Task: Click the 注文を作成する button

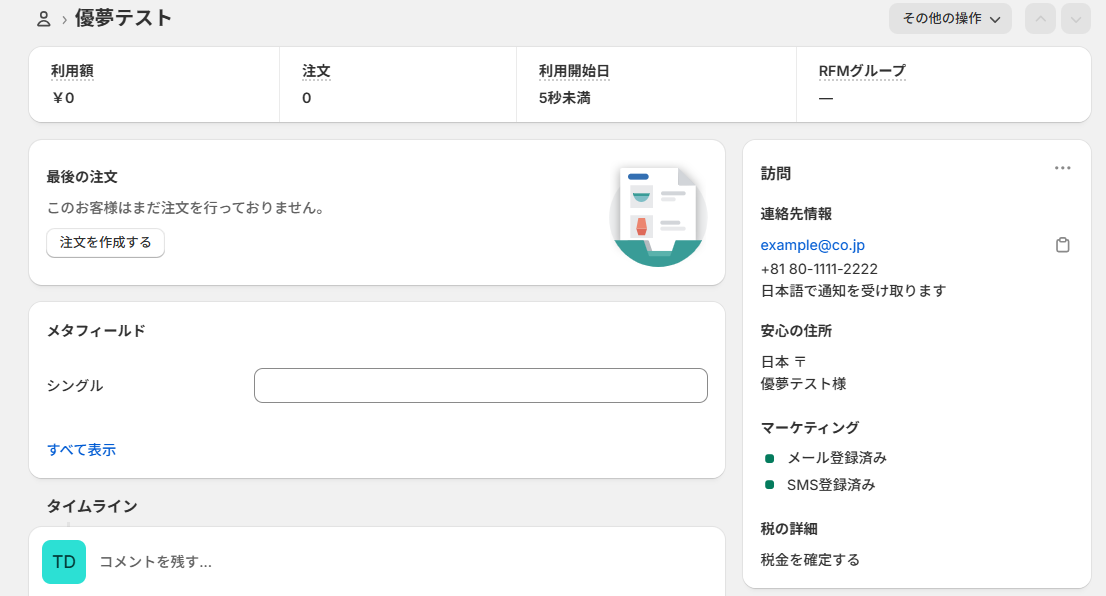Action: 105,243
